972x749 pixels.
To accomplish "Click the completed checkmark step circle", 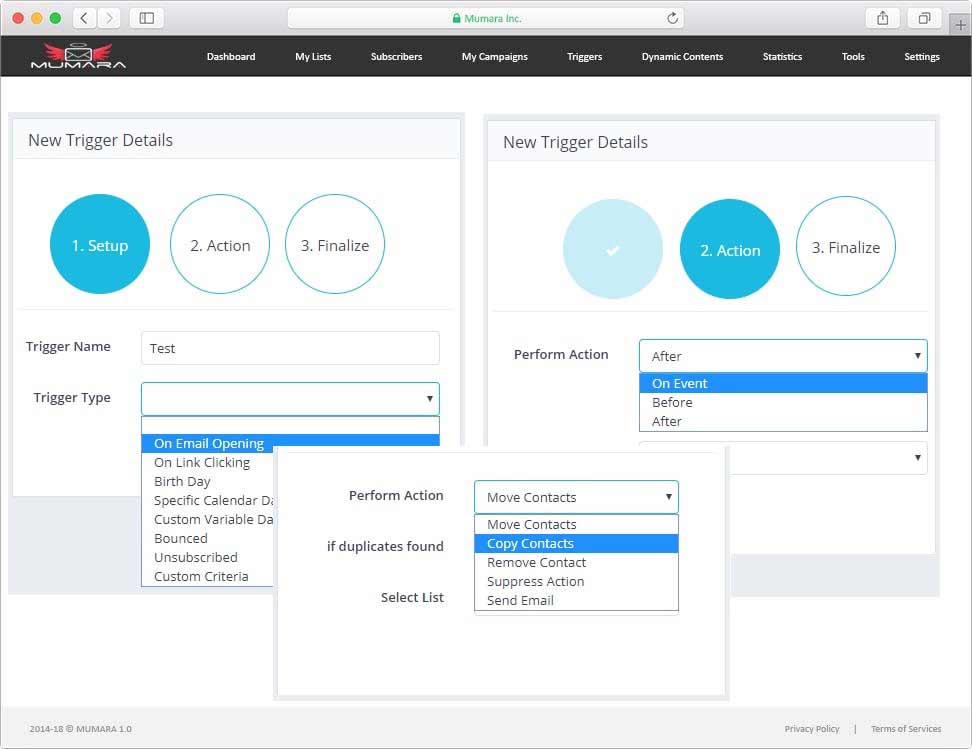I will (613, 250).
